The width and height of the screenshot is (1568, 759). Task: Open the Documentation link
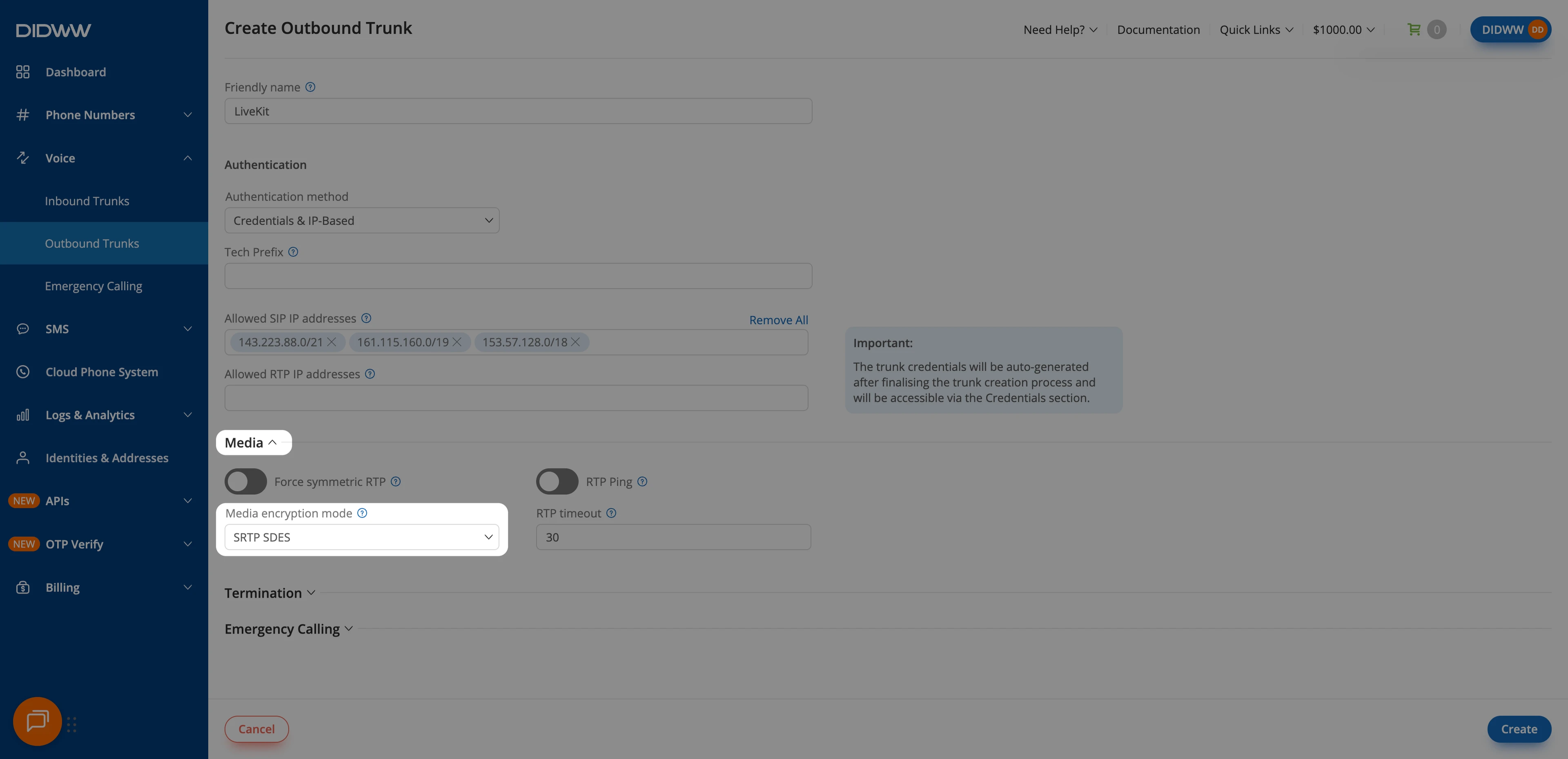tap(1158, 29)
